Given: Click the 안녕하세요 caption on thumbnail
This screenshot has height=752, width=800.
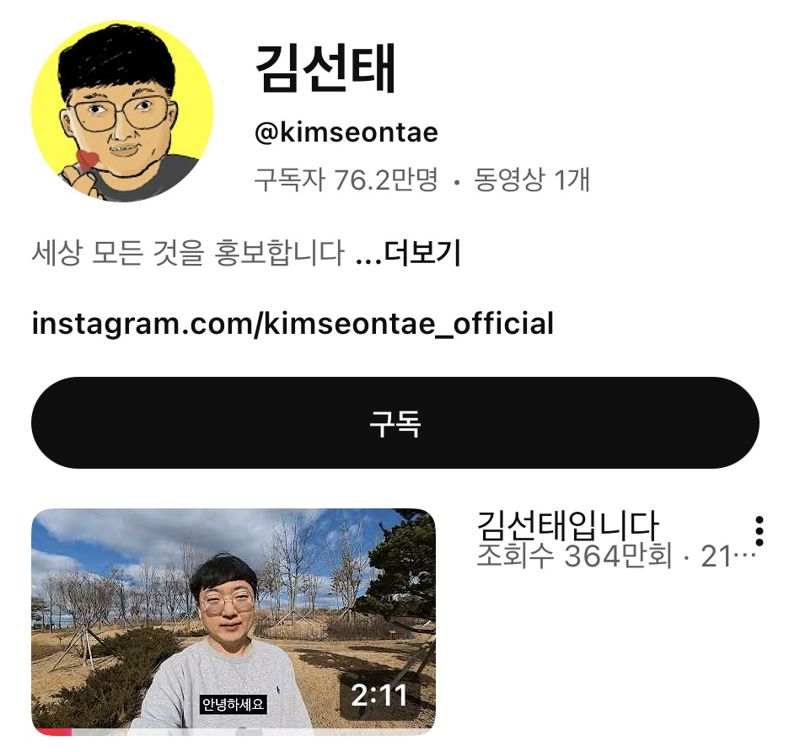Looking at the screenshot, I should (x=233, y=705).
